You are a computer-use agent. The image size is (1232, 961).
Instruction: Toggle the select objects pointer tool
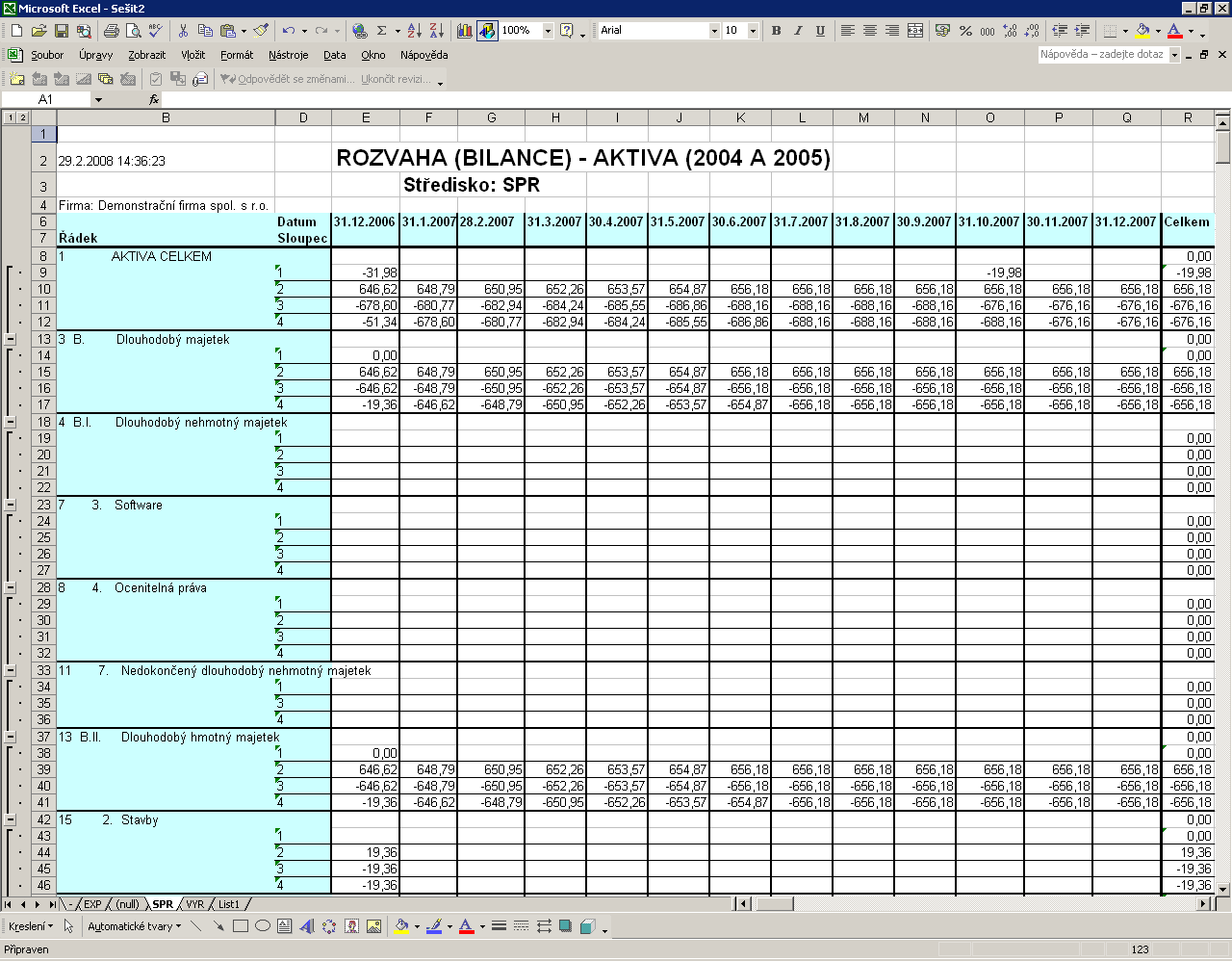pyautogui.click(x=69, y=926)
